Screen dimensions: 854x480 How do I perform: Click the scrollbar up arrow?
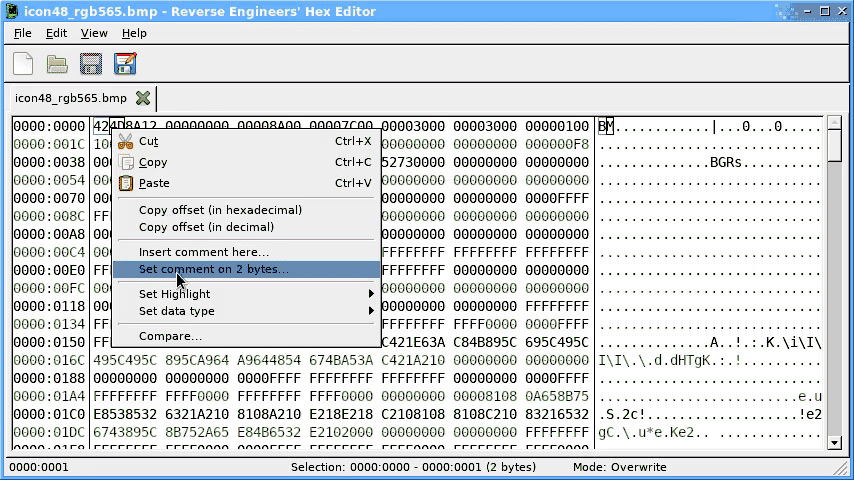(x=834, y=123)
